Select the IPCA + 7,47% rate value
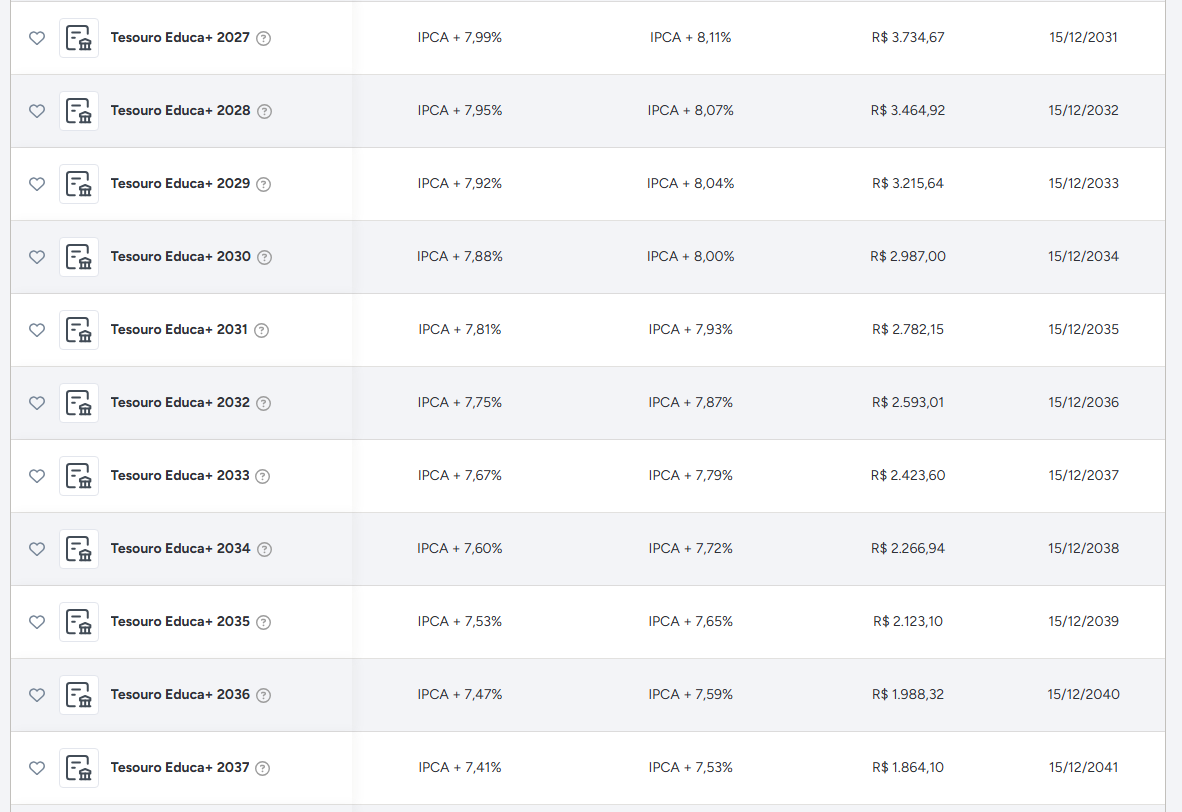Viewport: 1182px width, 812px height. coord(460,694)
